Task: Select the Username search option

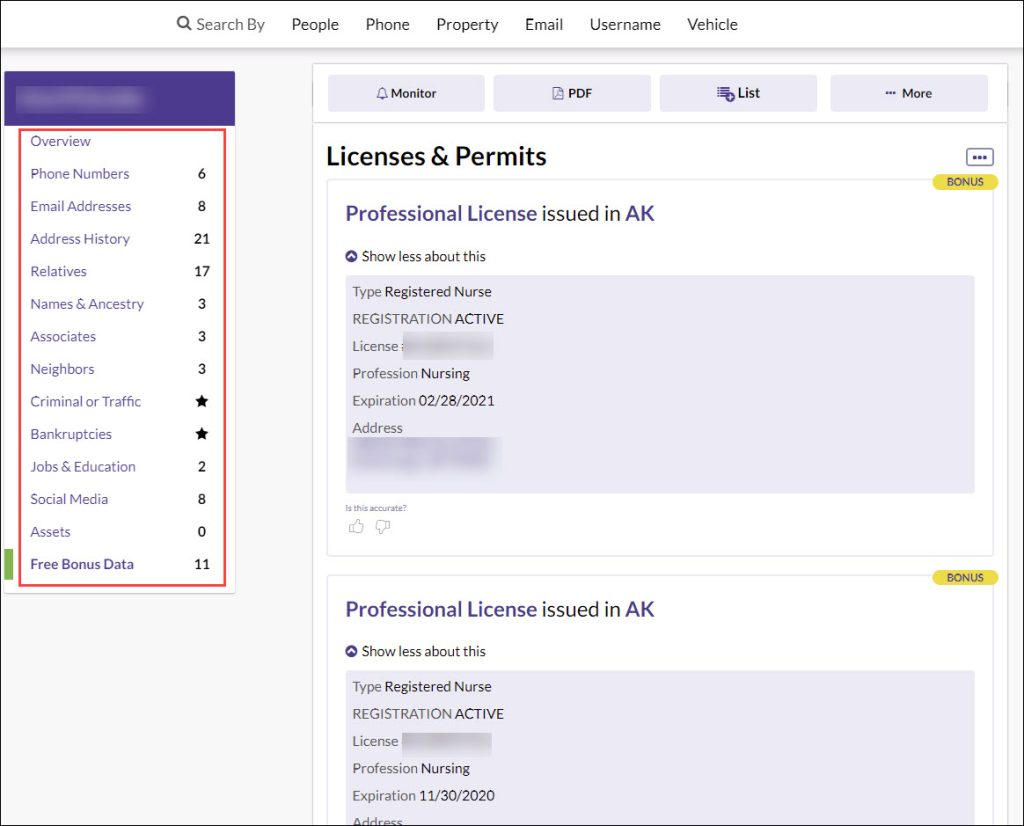Action: [x=625, y=25]
